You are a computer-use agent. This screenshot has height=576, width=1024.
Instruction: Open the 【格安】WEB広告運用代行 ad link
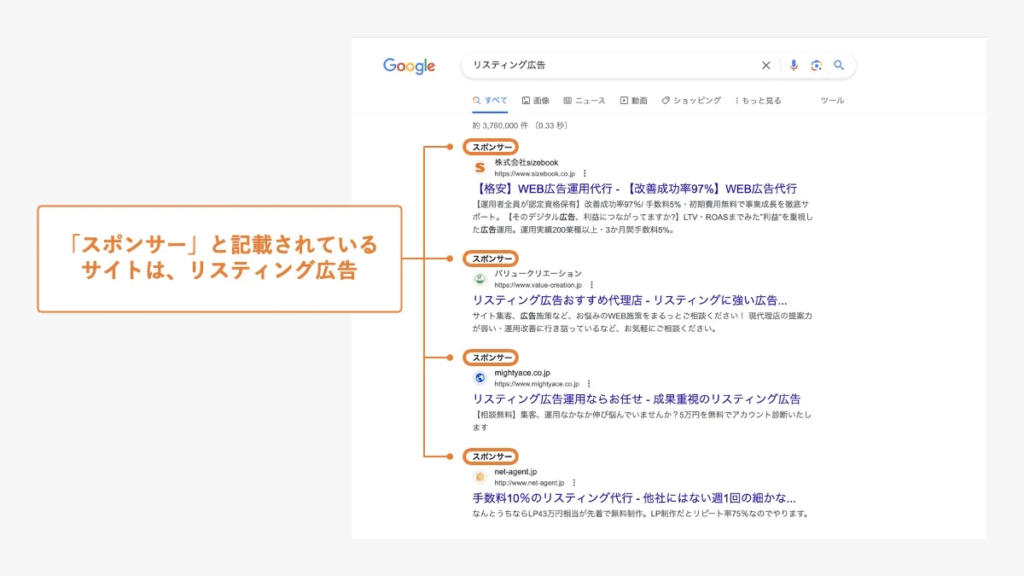[634, 189]
